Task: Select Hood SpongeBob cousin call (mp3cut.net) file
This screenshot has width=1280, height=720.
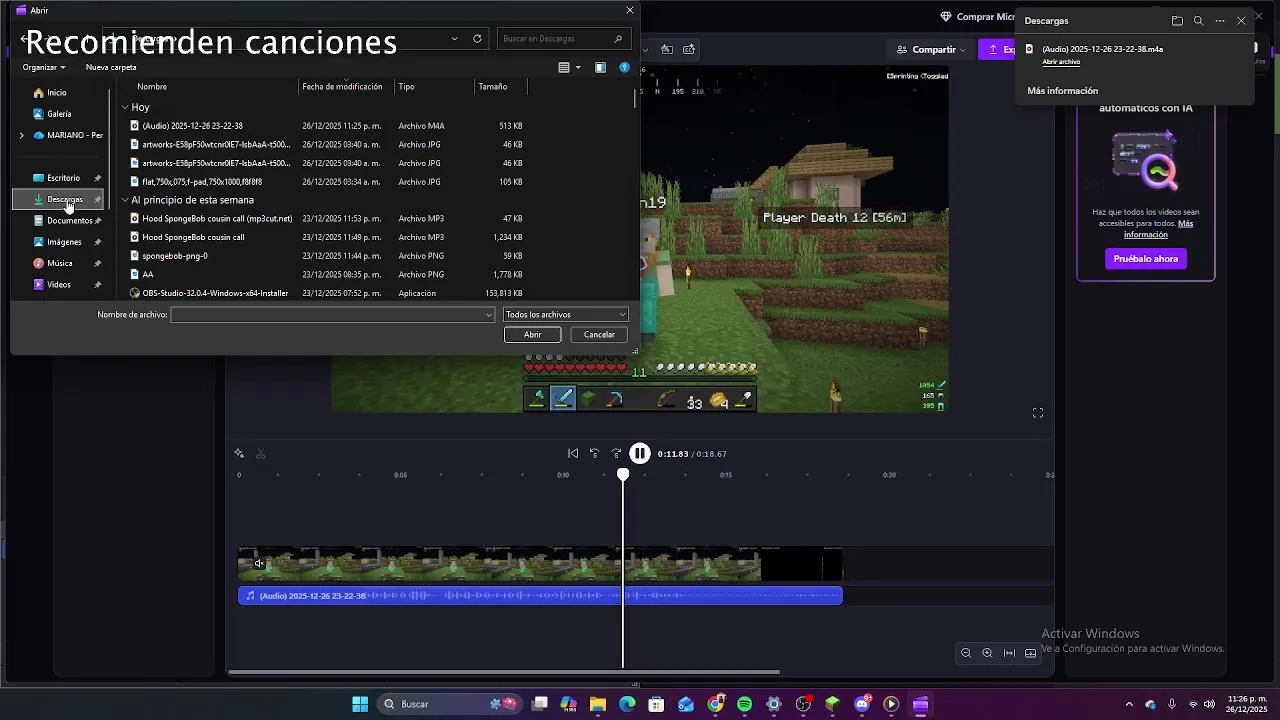Action: (217, 219)
